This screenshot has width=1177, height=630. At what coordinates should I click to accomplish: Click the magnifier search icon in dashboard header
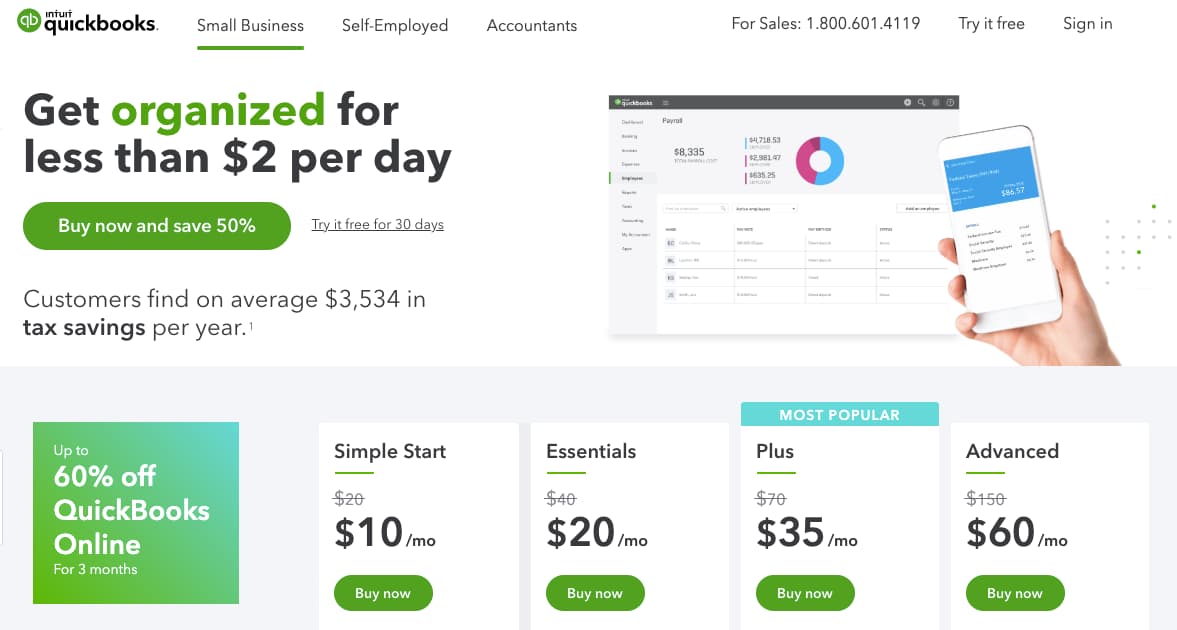point(922,102)
